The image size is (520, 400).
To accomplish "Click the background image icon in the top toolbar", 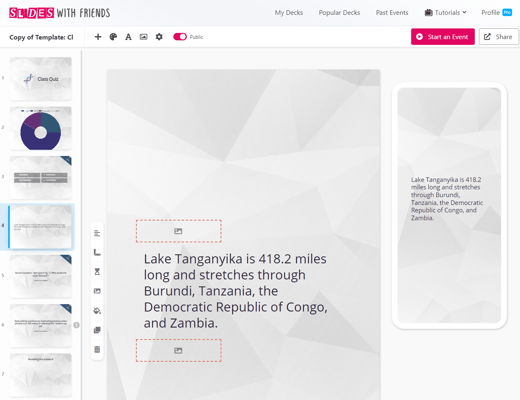I will pyautogui.click(x=144, y=37).
